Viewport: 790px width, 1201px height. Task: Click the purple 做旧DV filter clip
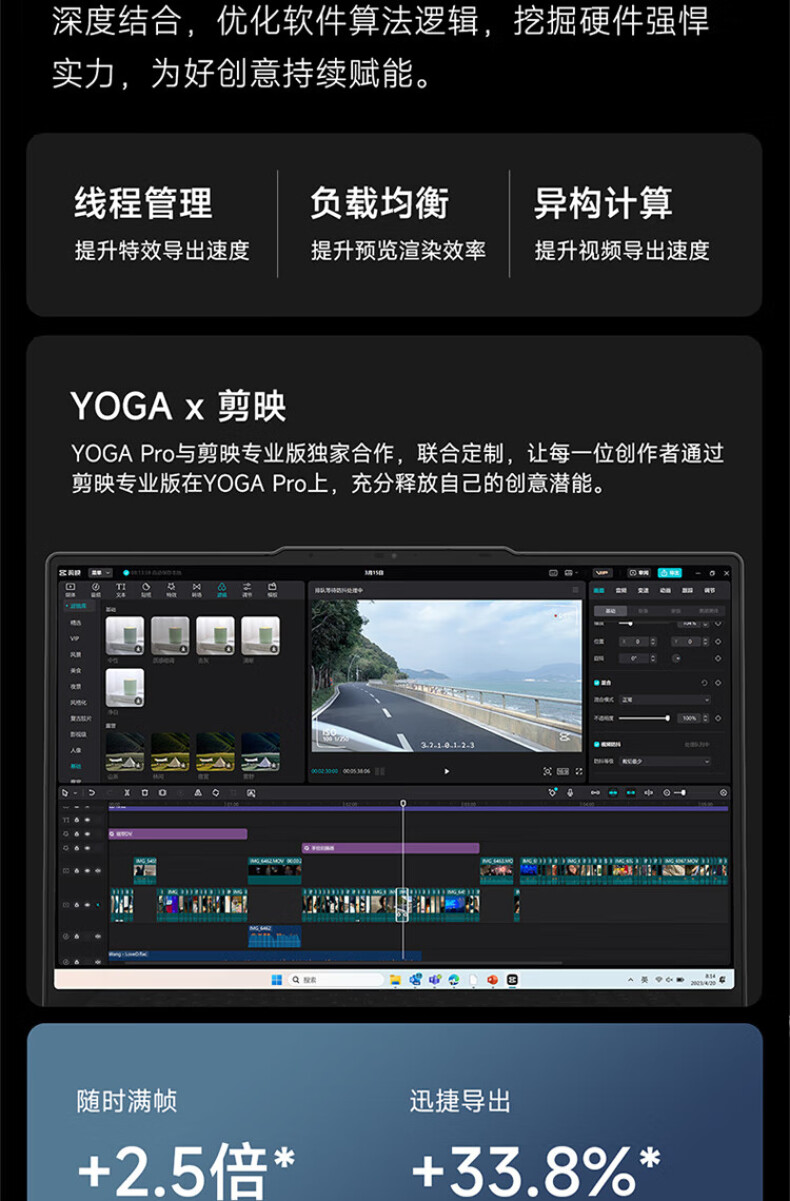(177, 833)
